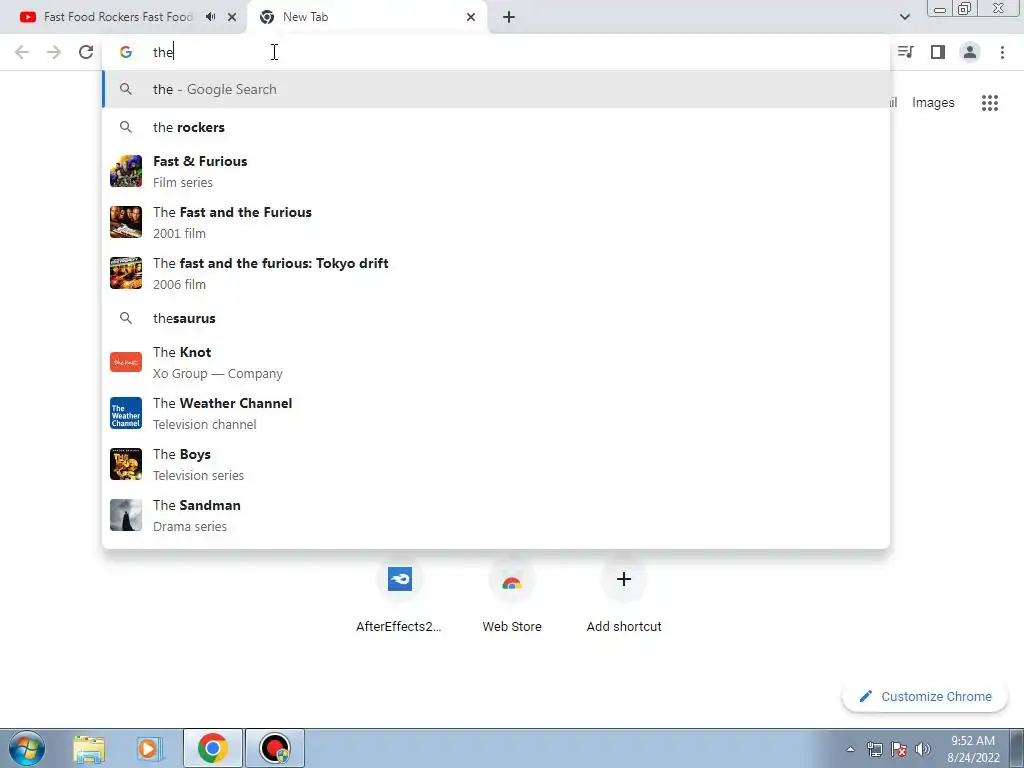Click the Google G icon in address bar

(x=126, y=52)
